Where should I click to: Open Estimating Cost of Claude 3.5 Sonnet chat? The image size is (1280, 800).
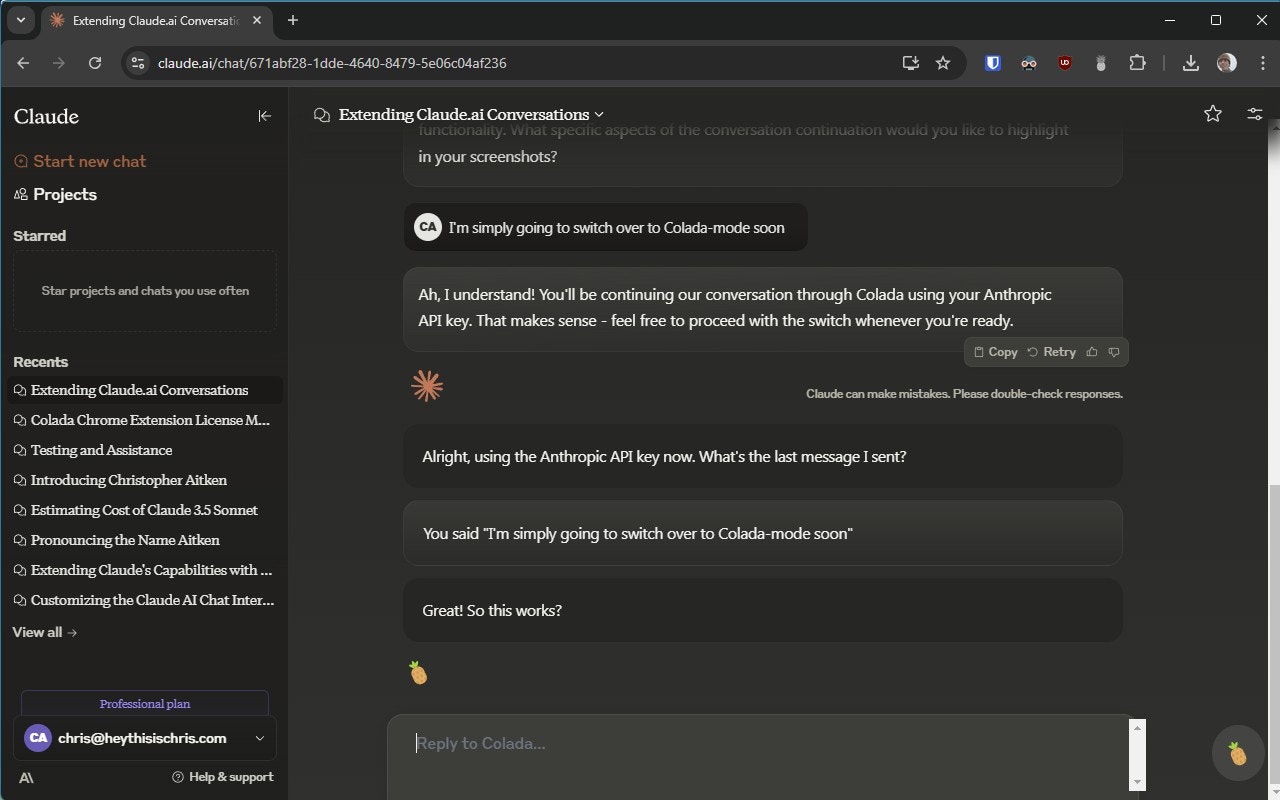click(x=144, y=510)
